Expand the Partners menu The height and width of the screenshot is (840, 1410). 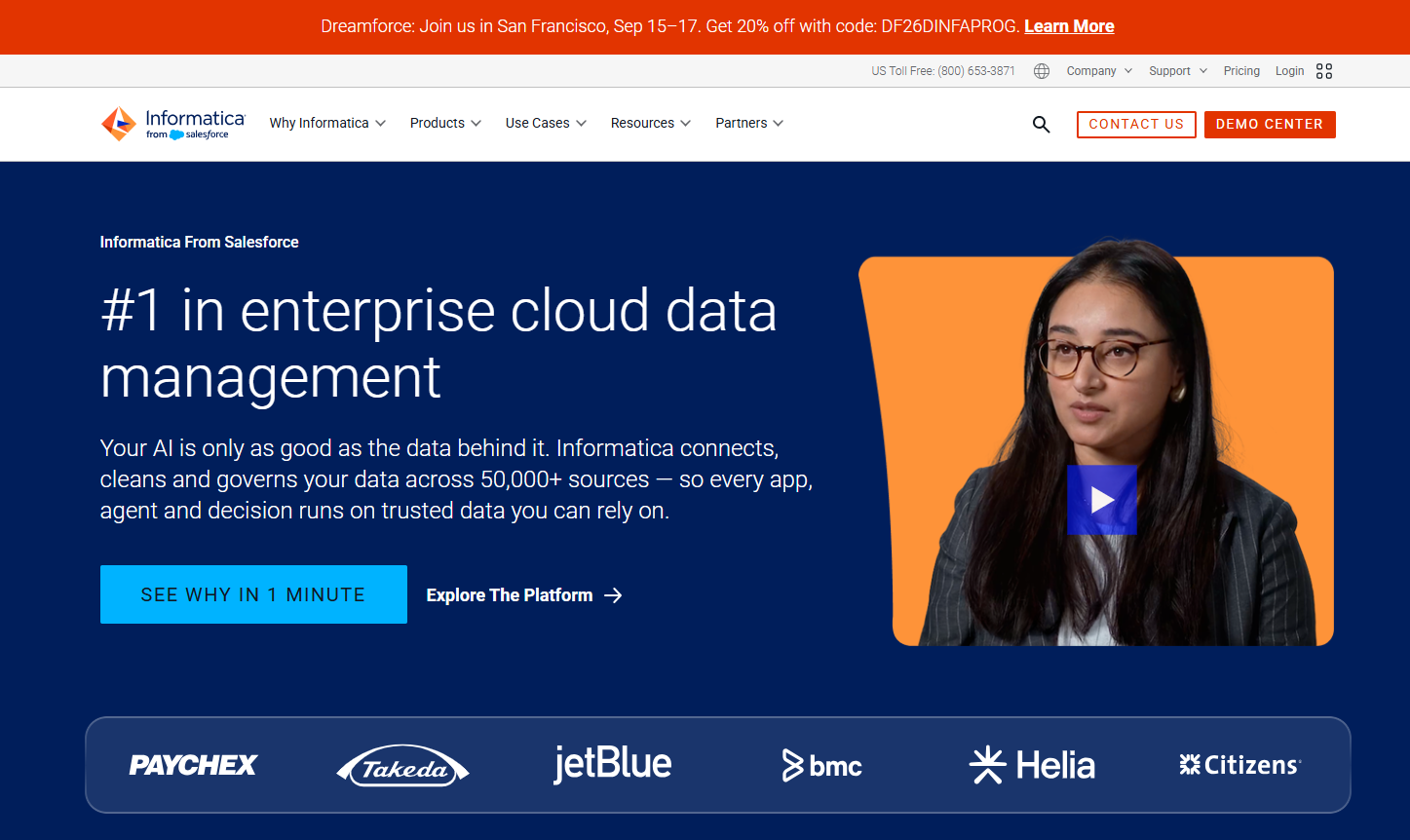tap(749, 124)
